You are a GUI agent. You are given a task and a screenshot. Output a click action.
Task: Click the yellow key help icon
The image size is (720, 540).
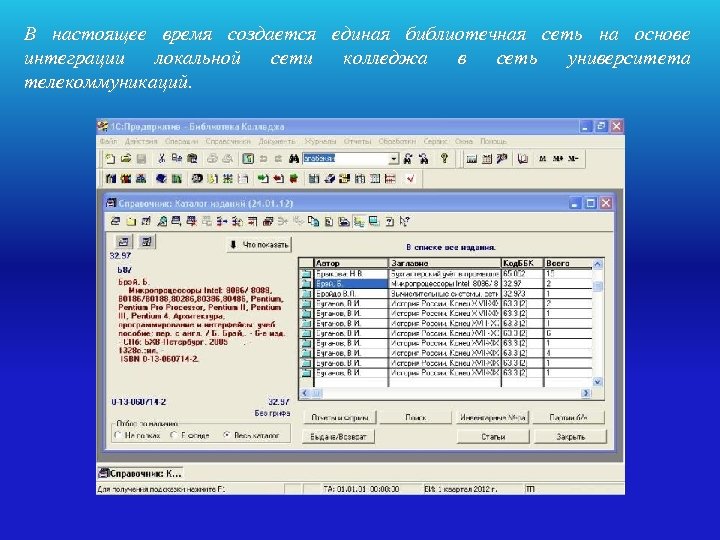point(444,158)
